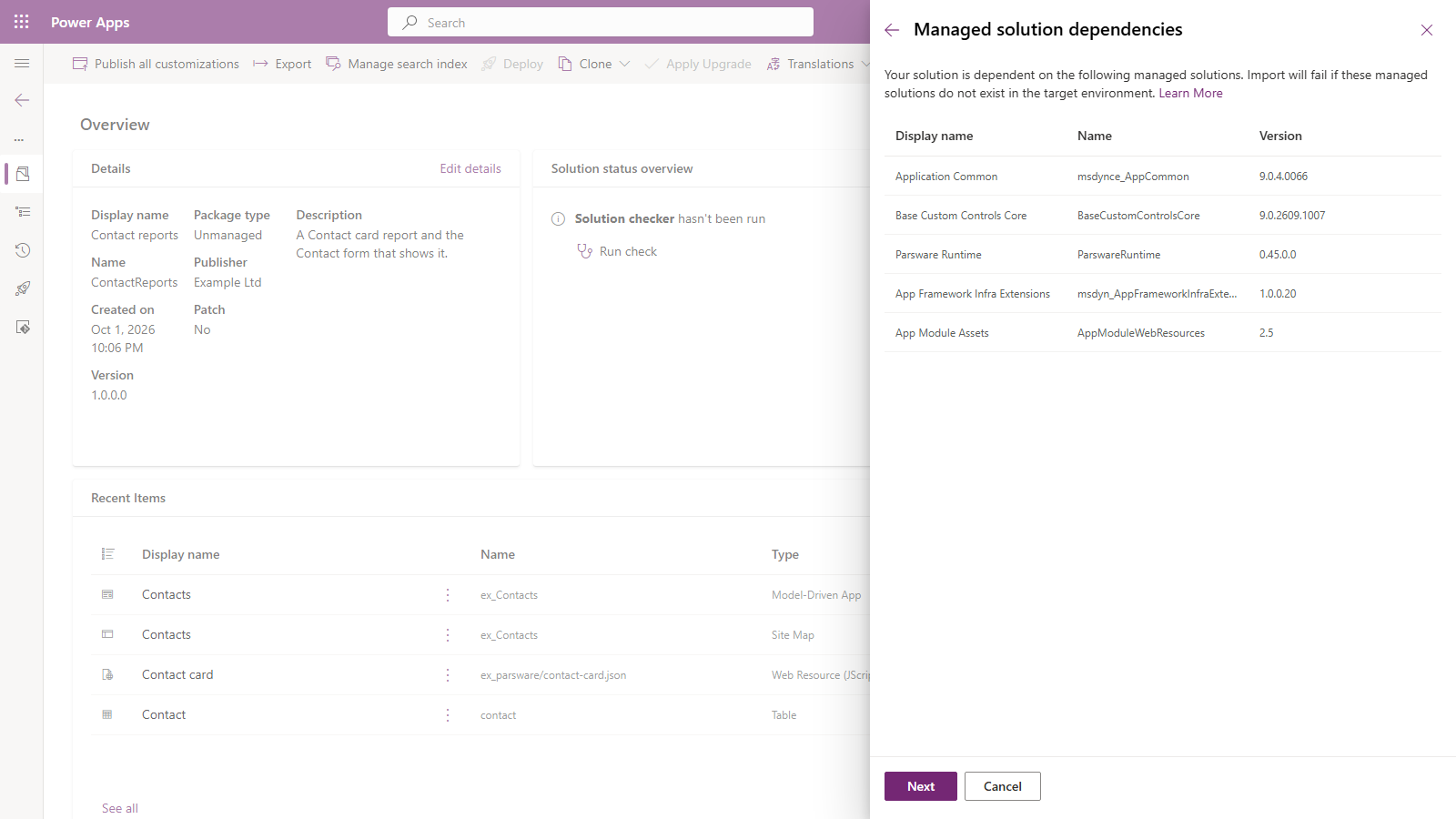Click Export in the command bar
1456x819 pixels.
(x=282, y=64)
